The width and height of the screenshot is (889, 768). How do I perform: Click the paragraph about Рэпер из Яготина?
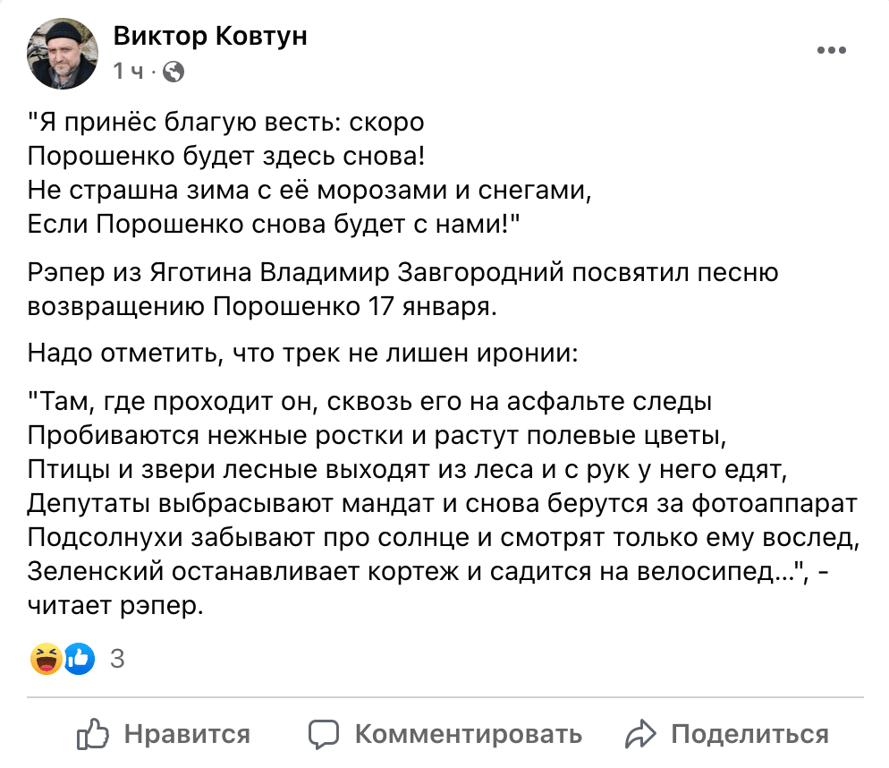pos(400,288)
